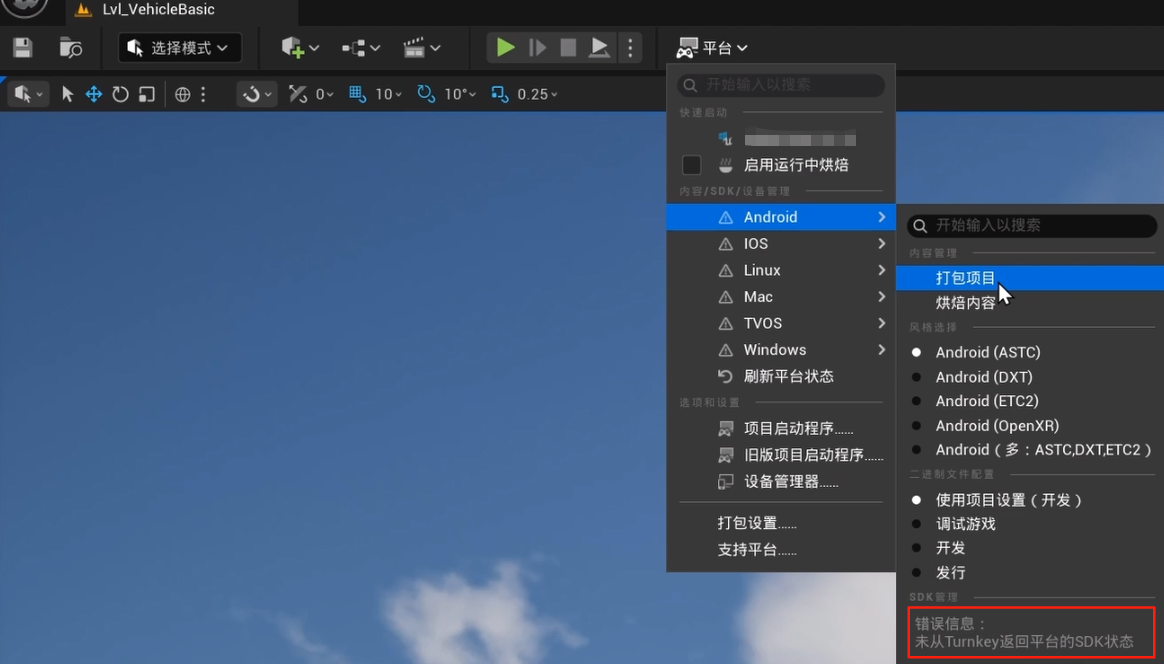
Task: Open the content browser search icon
Action: pos(71,48)
